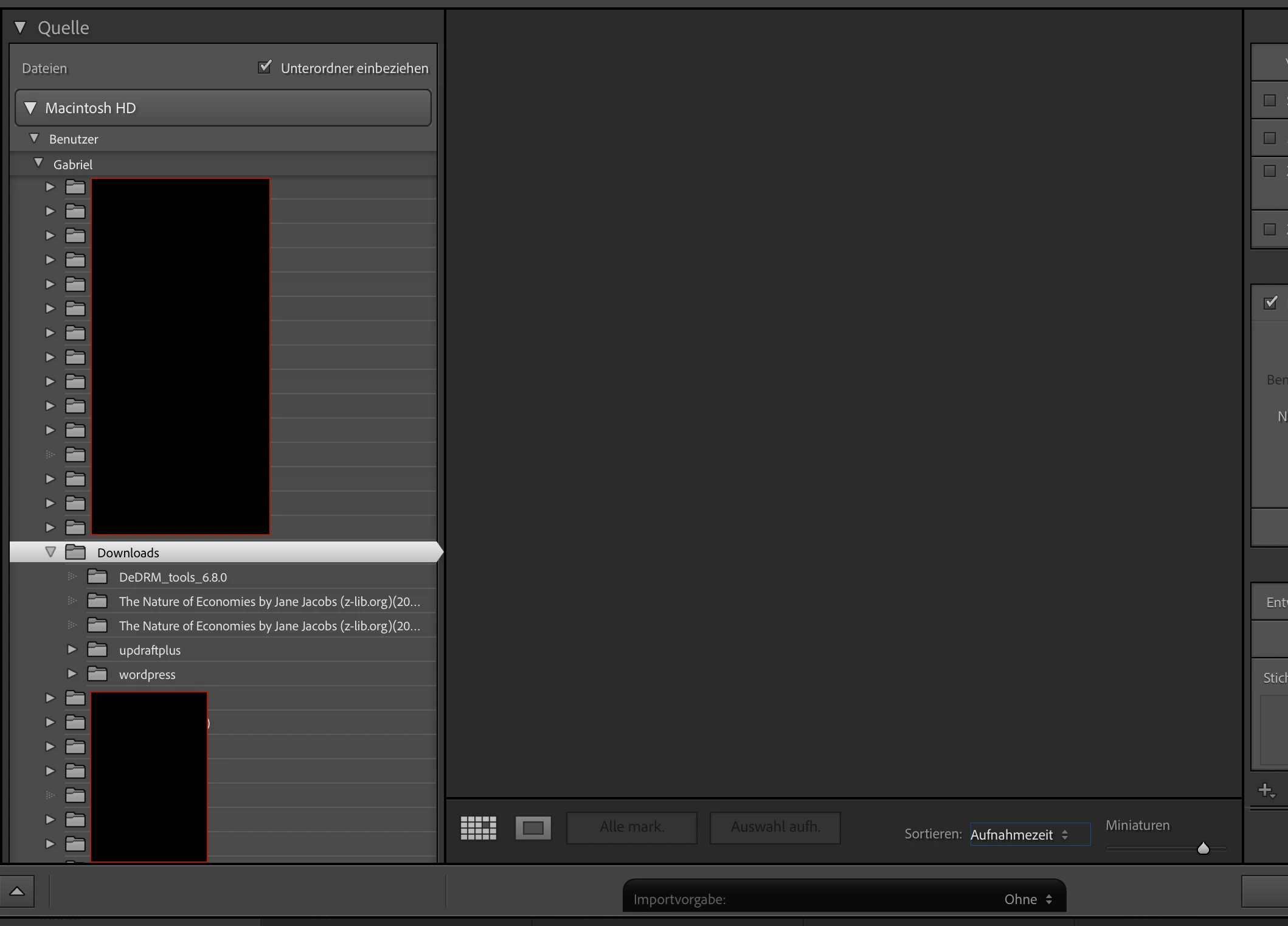Select the Gabriel user folder

73,164
